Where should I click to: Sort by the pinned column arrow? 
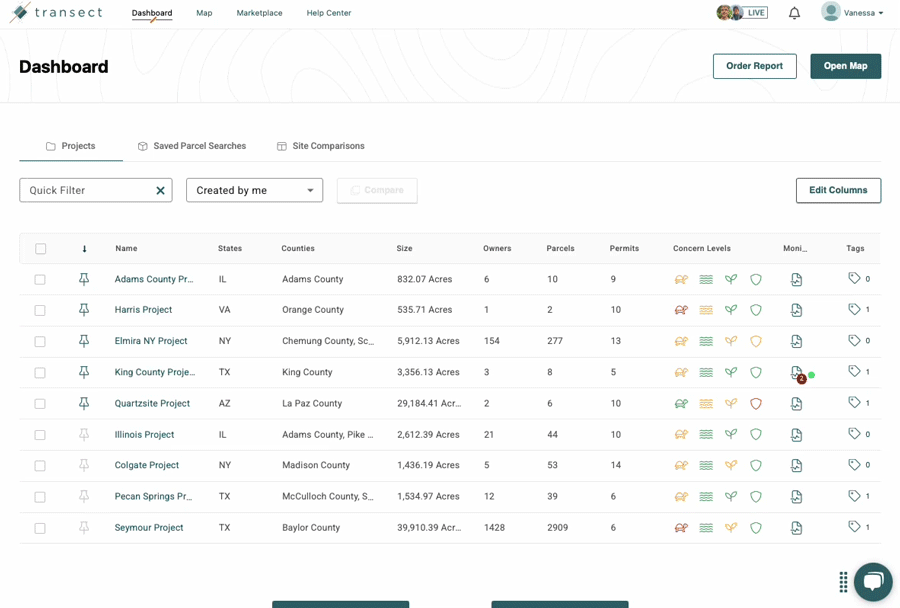point(84,249)
